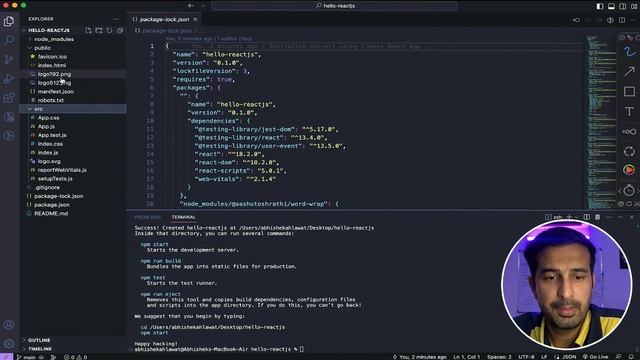Open the Extensions view
Screen dimensions: 640x360
point(9,98)
